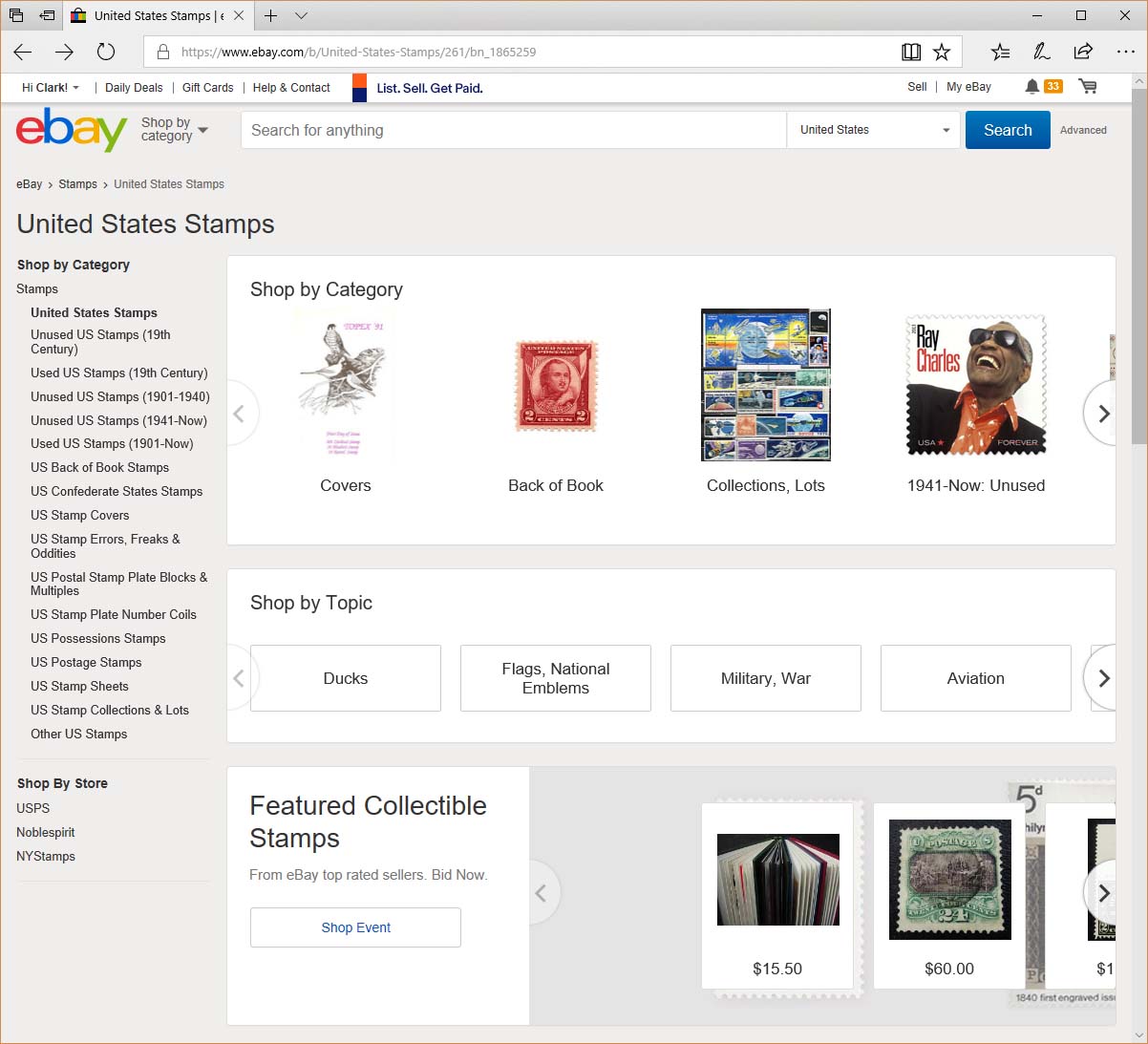This screenshot has height=1044, width=1148.
Task: Open Collections, Lots stamp sheet thumbnail
Action: [x=766, y=385]
